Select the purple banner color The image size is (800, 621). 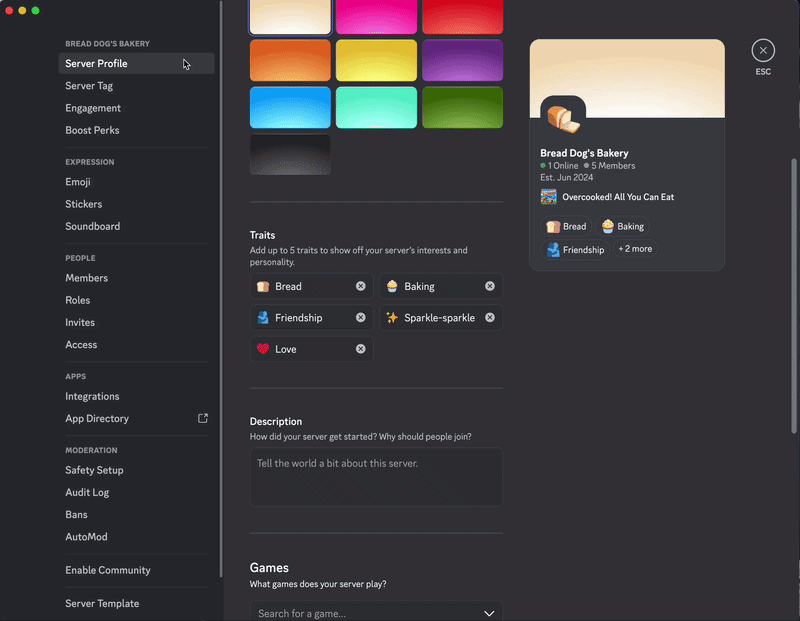tap(462, 60)
